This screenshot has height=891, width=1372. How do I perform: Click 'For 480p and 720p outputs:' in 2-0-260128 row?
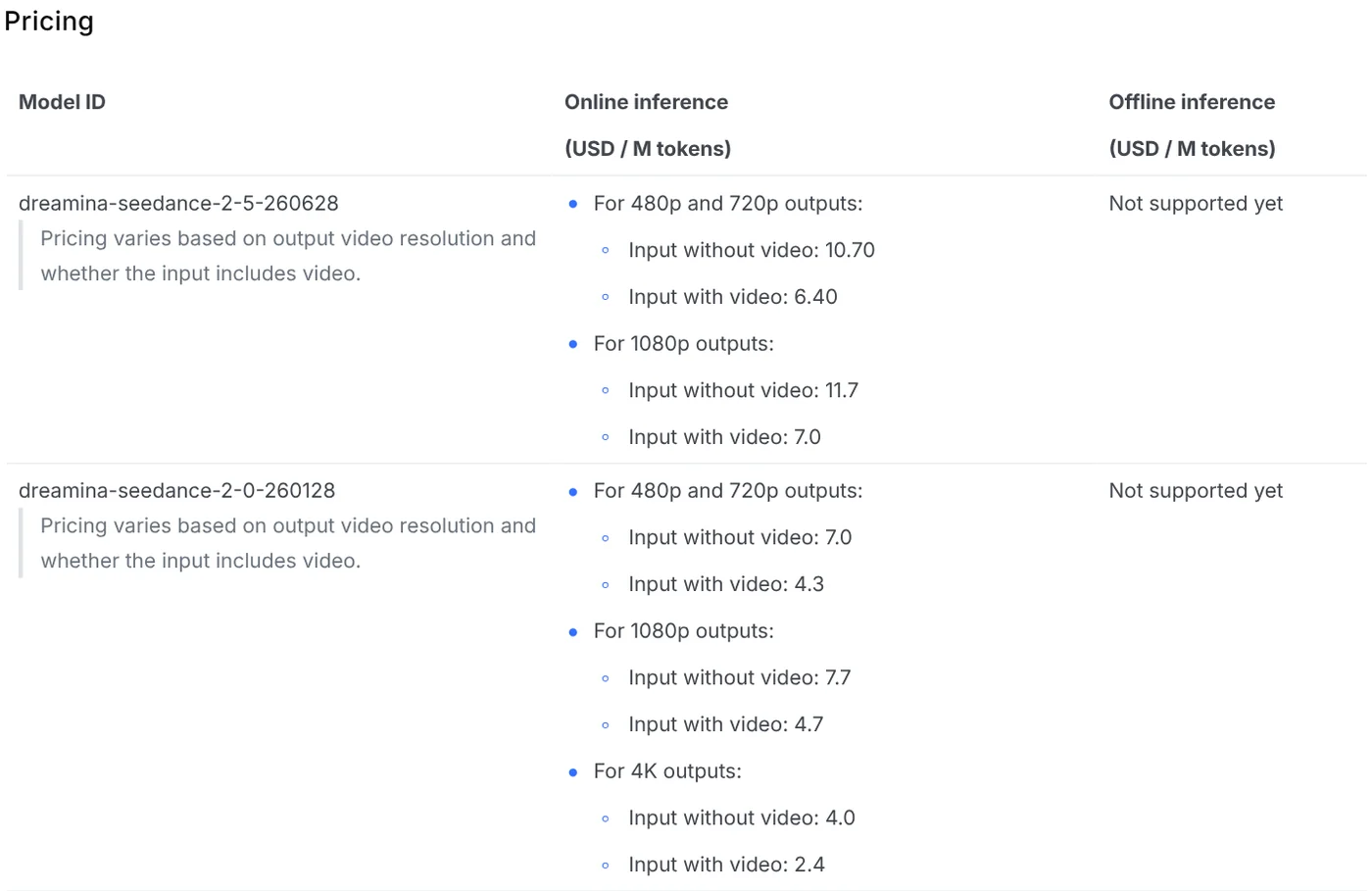[x=728, y=490]
